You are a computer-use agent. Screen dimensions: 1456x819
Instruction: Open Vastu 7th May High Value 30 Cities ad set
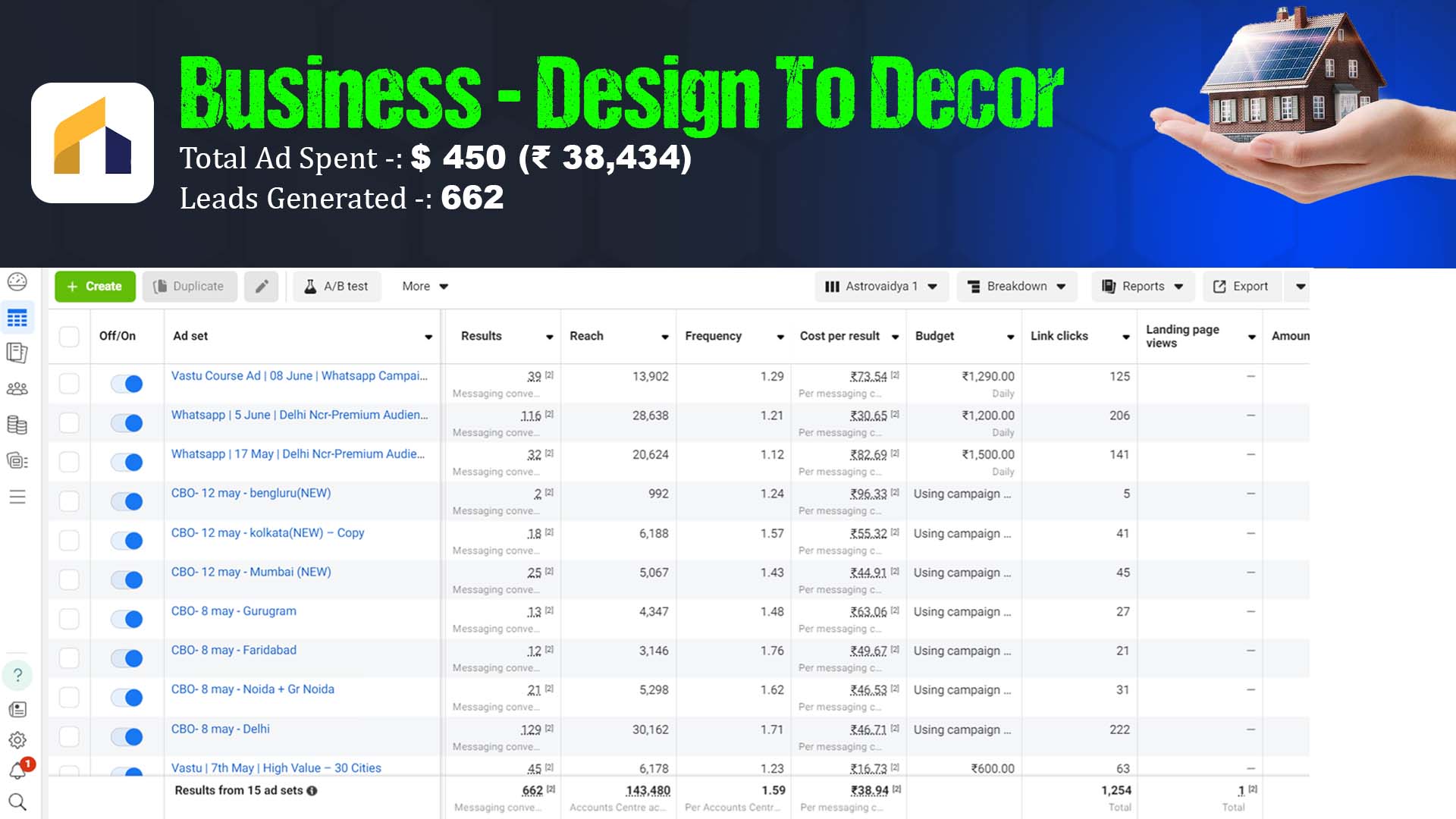276,767
